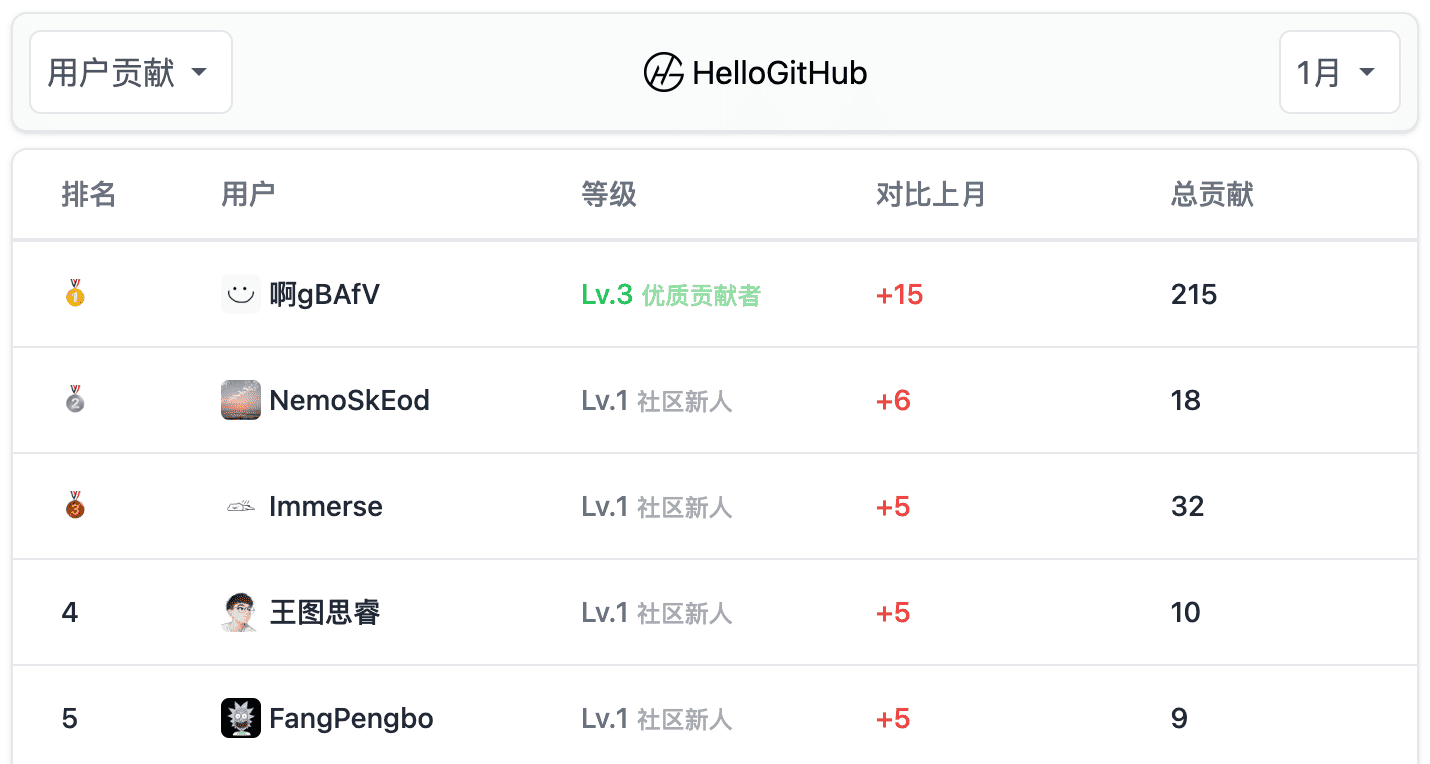
Task: Open FangPengbo's profile link
Action: coord(351,718)
